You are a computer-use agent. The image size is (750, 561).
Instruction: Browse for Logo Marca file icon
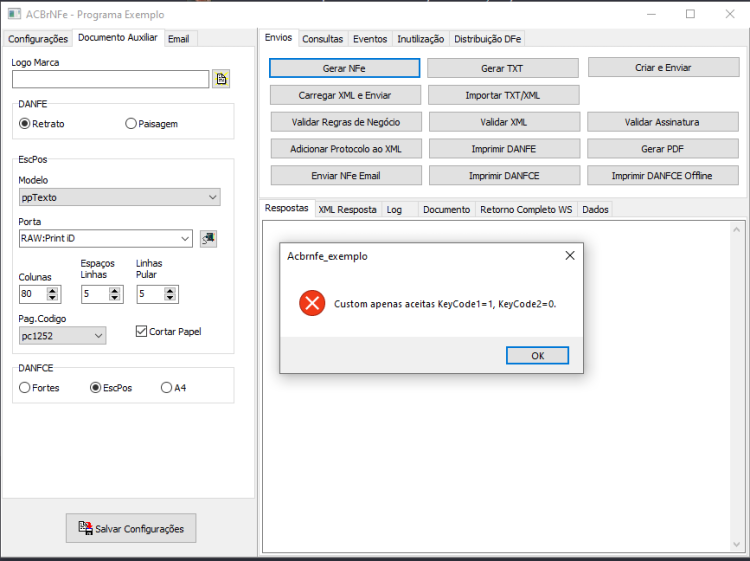click(221, 79)
